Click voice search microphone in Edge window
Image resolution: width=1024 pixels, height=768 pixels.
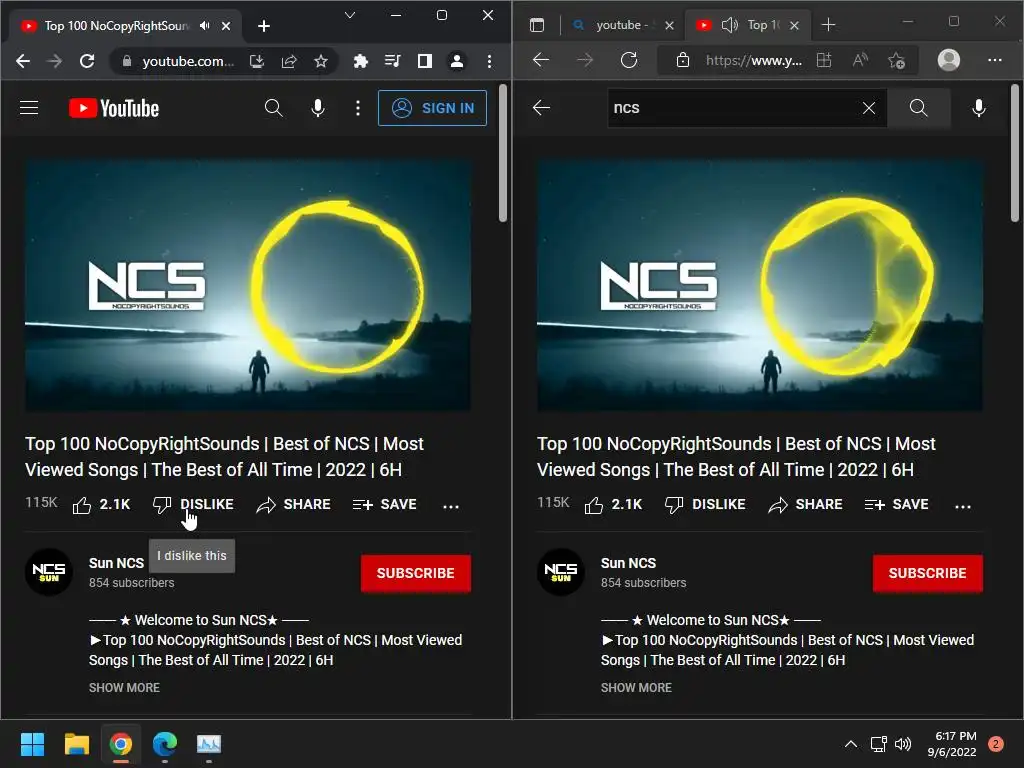tap(978, 108)
